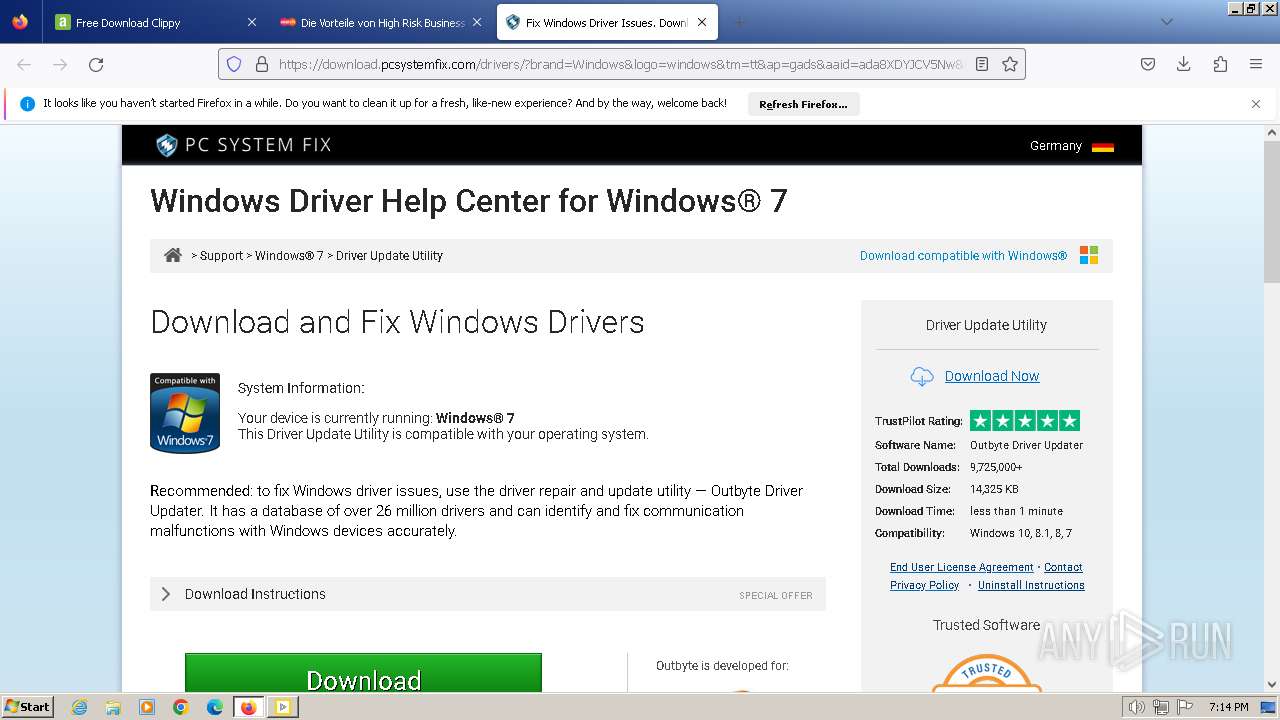Click the taskbar clock showing 7:14 PM

click(1229, 707)
